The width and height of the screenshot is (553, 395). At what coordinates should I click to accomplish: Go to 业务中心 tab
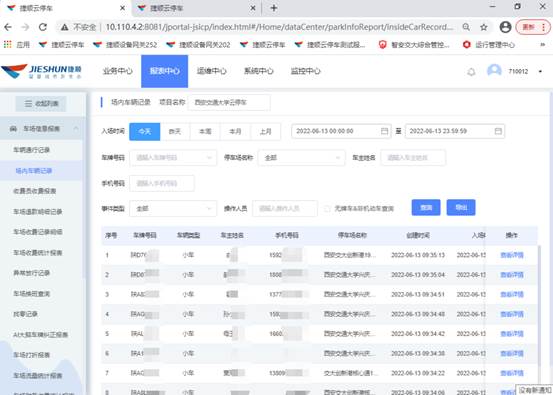[x=118, y=71]
